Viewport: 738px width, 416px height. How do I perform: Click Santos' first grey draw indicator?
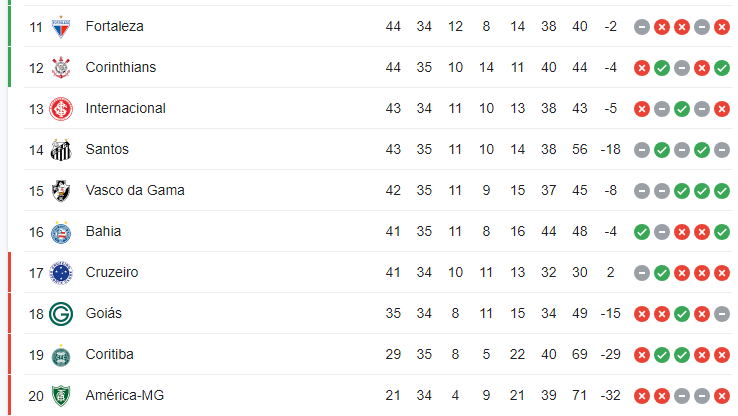642,150
